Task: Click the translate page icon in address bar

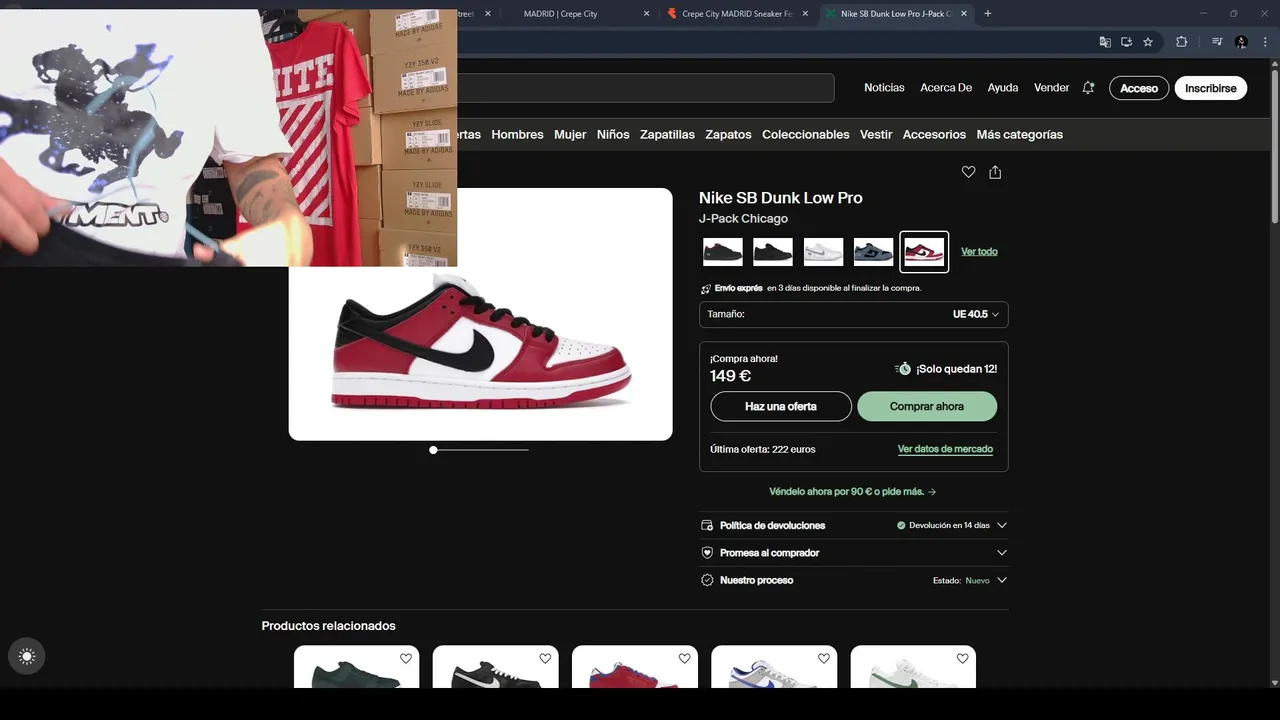Action: coord(1105,42)
